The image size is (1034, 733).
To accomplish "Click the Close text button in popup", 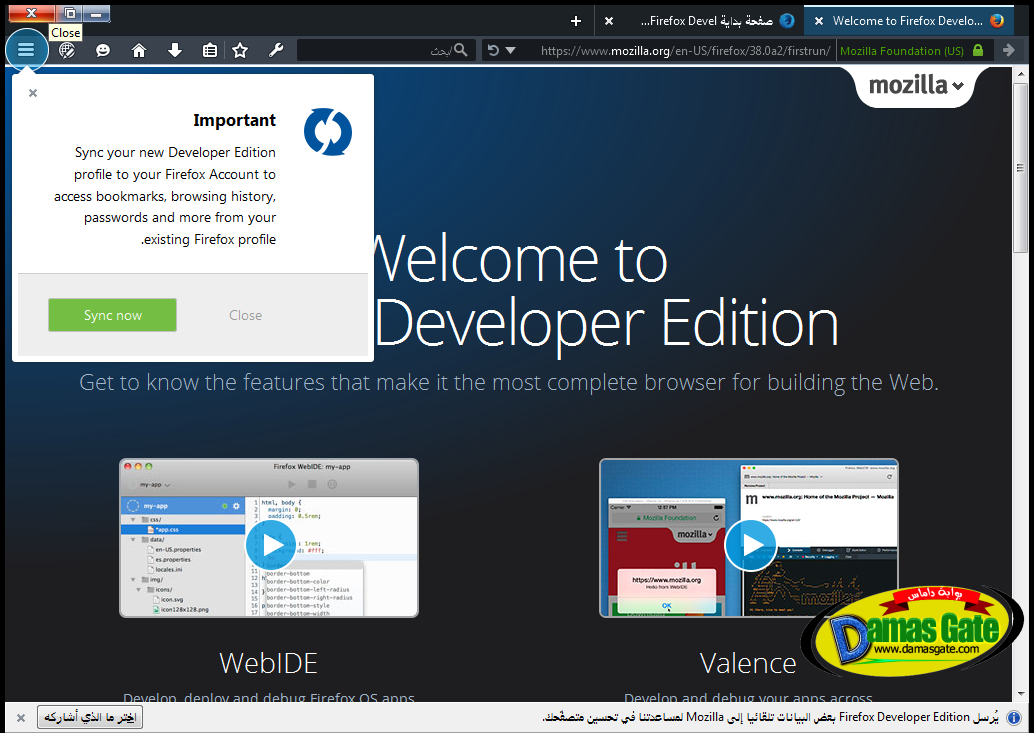I will 245,315.
